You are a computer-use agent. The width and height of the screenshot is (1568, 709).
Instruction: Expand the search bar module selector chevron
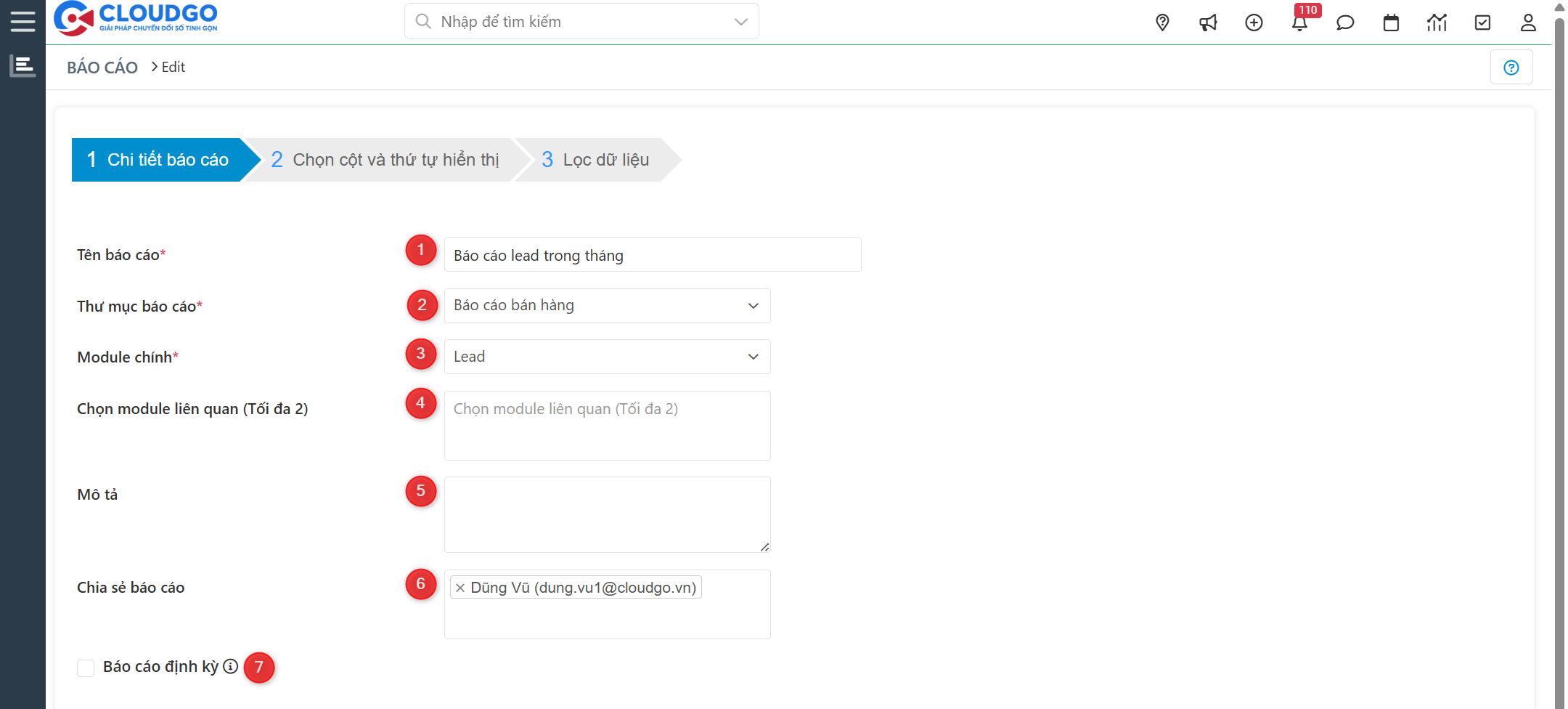(740, 21)
